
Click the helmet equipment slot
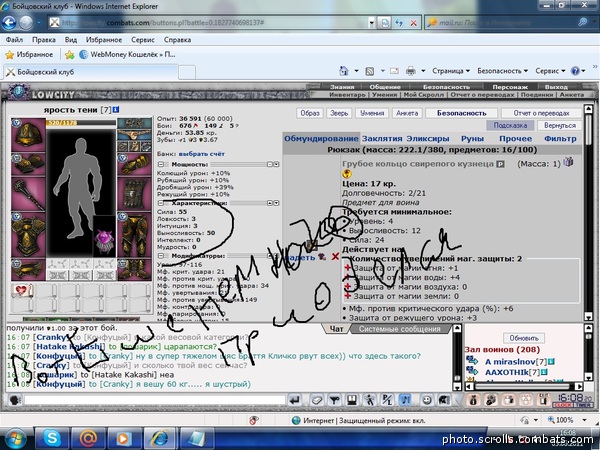(x=28, y=135)
